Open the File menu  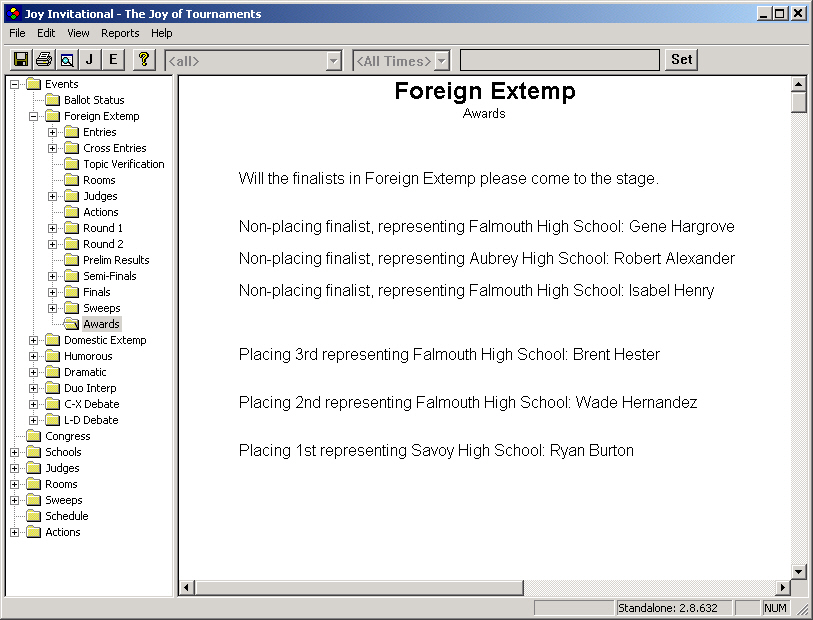tap(17, 33)
